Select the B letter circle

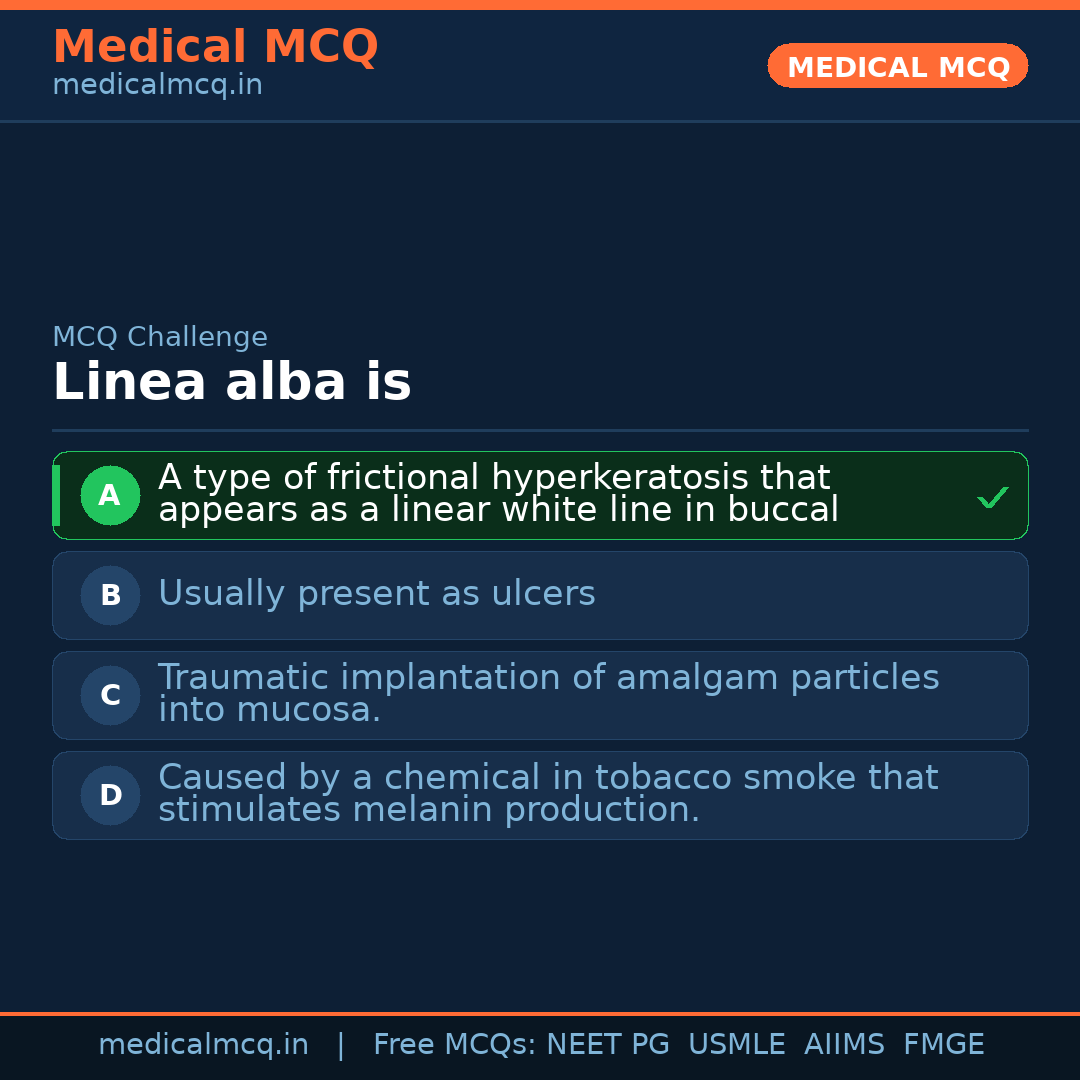(110, 596)
